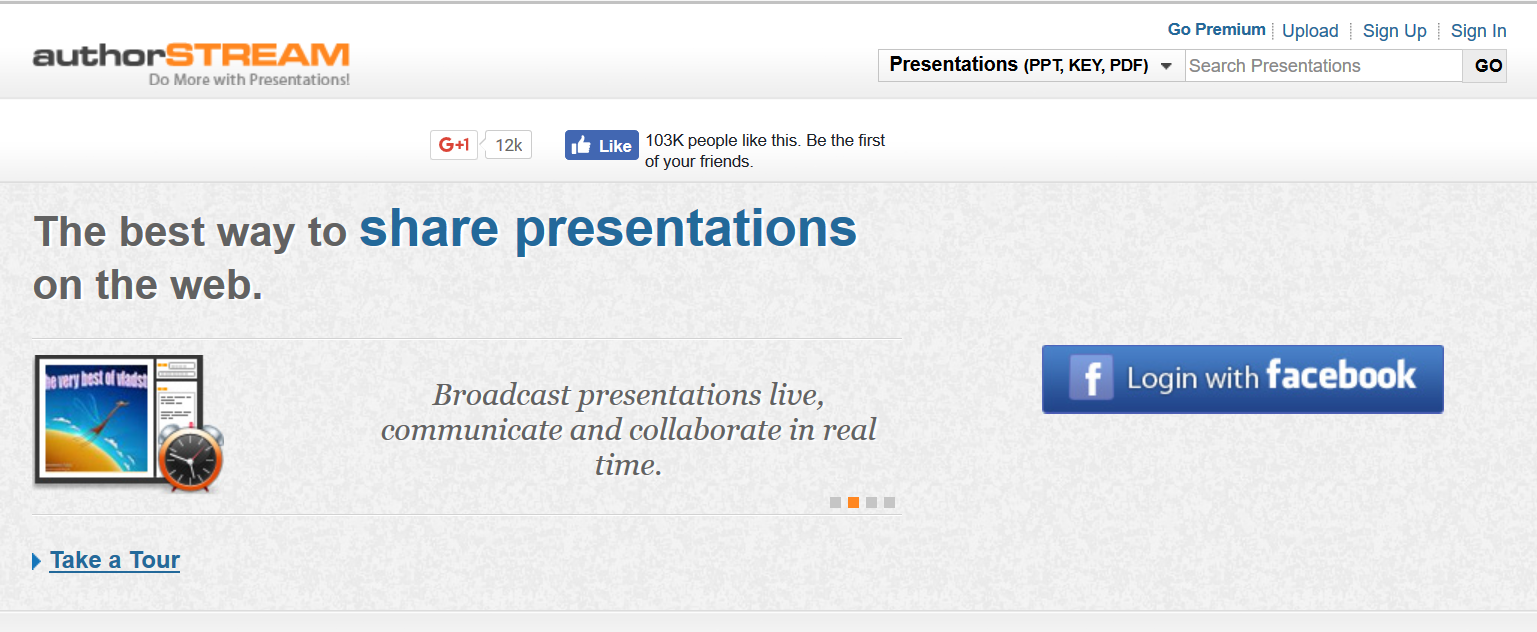Click the 'share presentations' headline text
The width and height of the screenshot is (1537, 632).
pyautogui.click(x=608, y=229)
